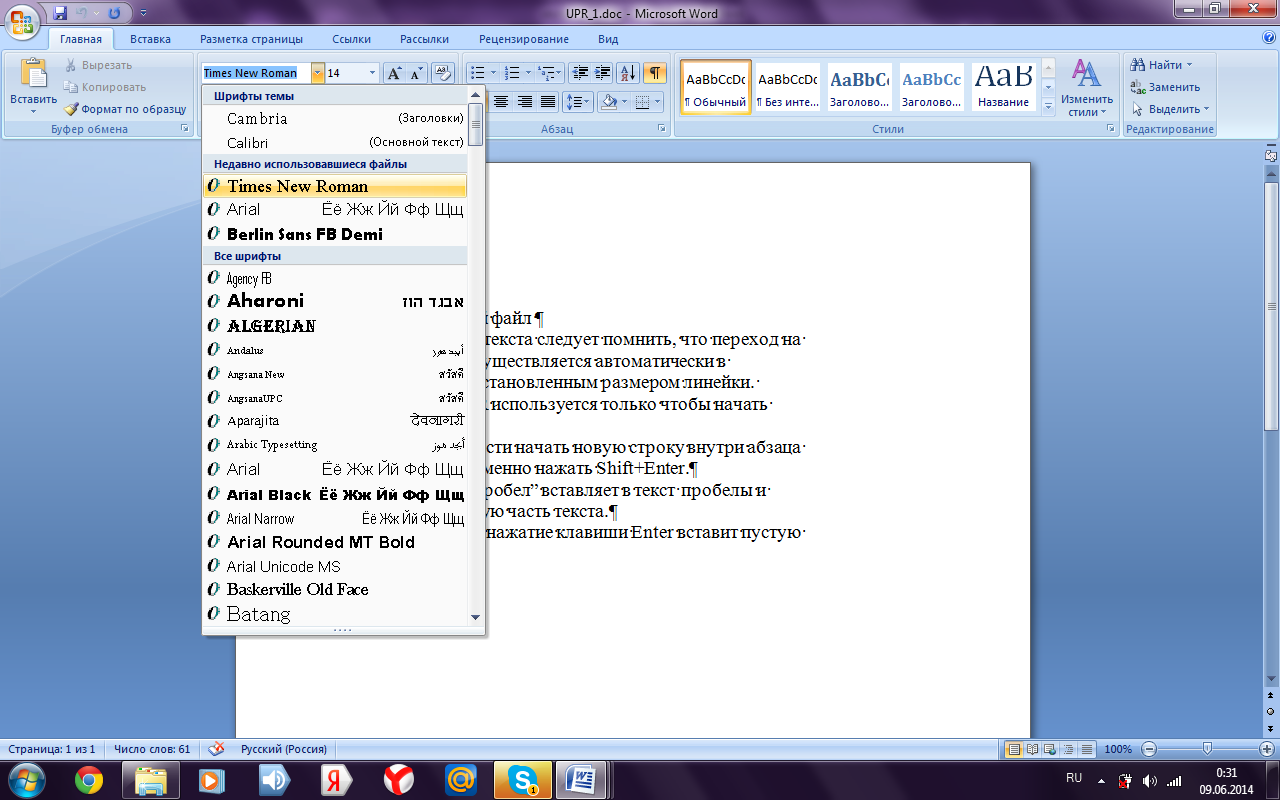This screenshot has width=1280, height=800.
Task: Open the line spacing dropdown
Action: tap(577, 102)
